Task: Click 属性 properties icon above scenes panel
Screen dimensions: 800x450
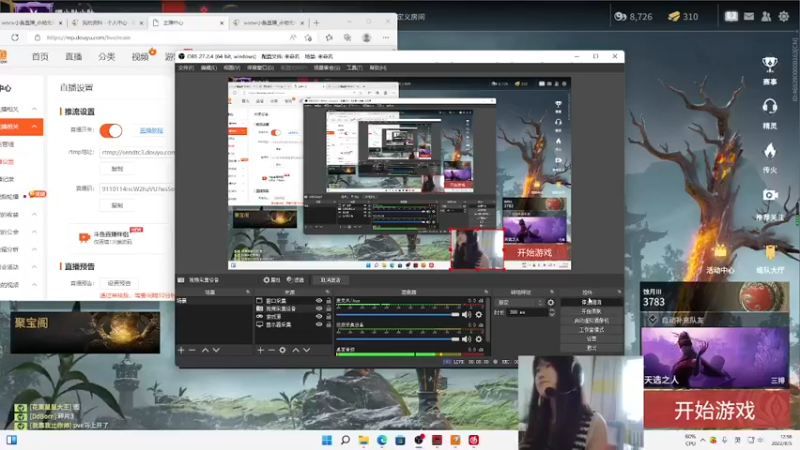Action: 271,280
